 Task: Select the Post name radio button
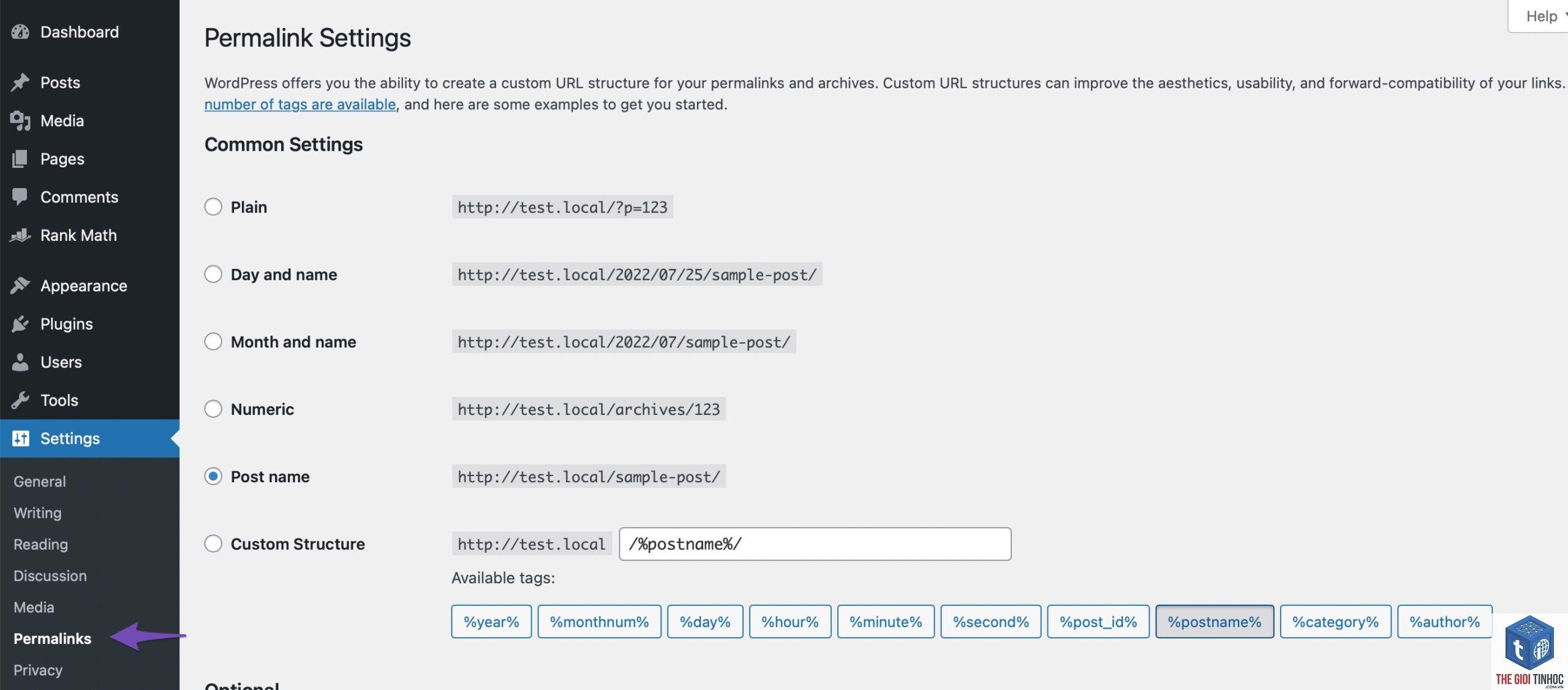tap(213, 477)
